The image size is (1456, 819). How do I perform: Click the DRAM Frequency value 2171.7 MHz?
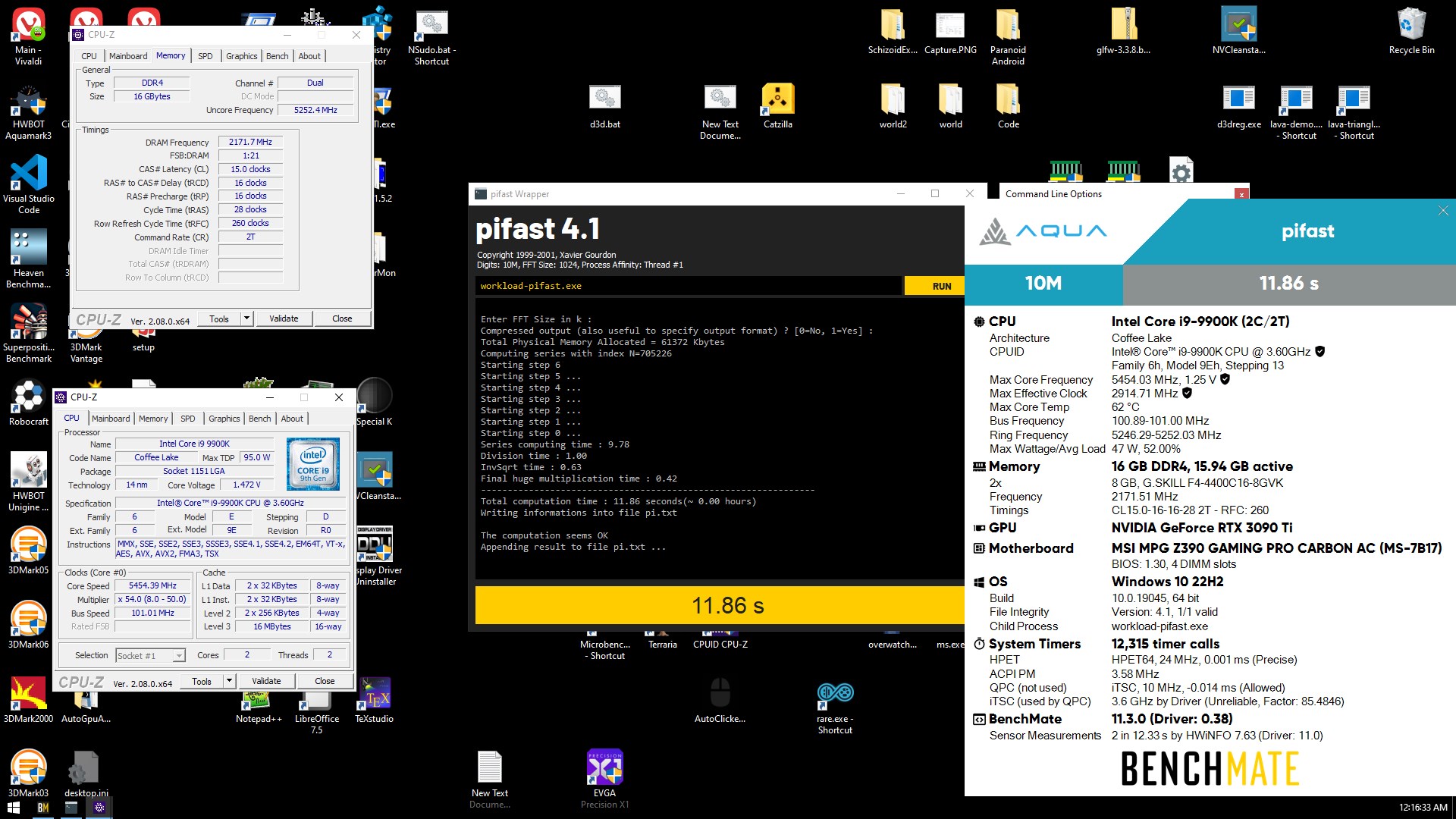pyautogui.click(x=250, y=142)
